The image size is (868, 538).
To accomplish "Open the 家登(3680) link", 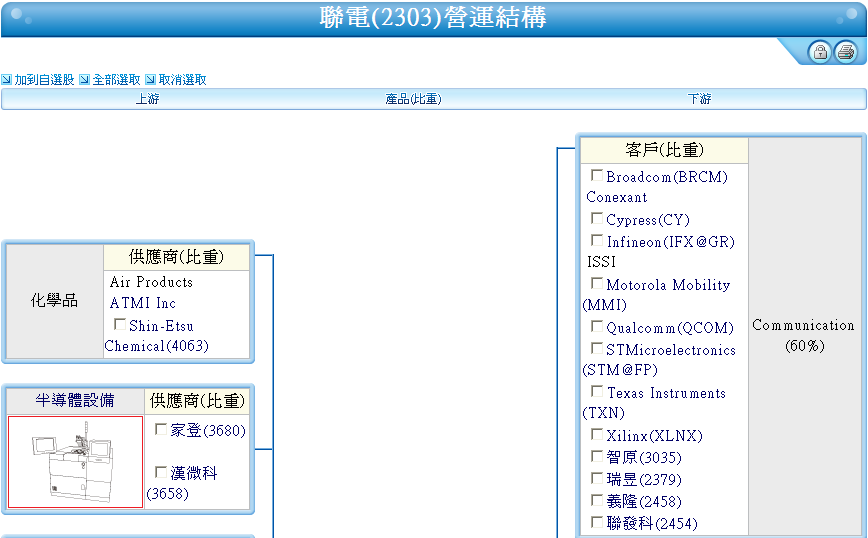I will [x=208, y=431].
